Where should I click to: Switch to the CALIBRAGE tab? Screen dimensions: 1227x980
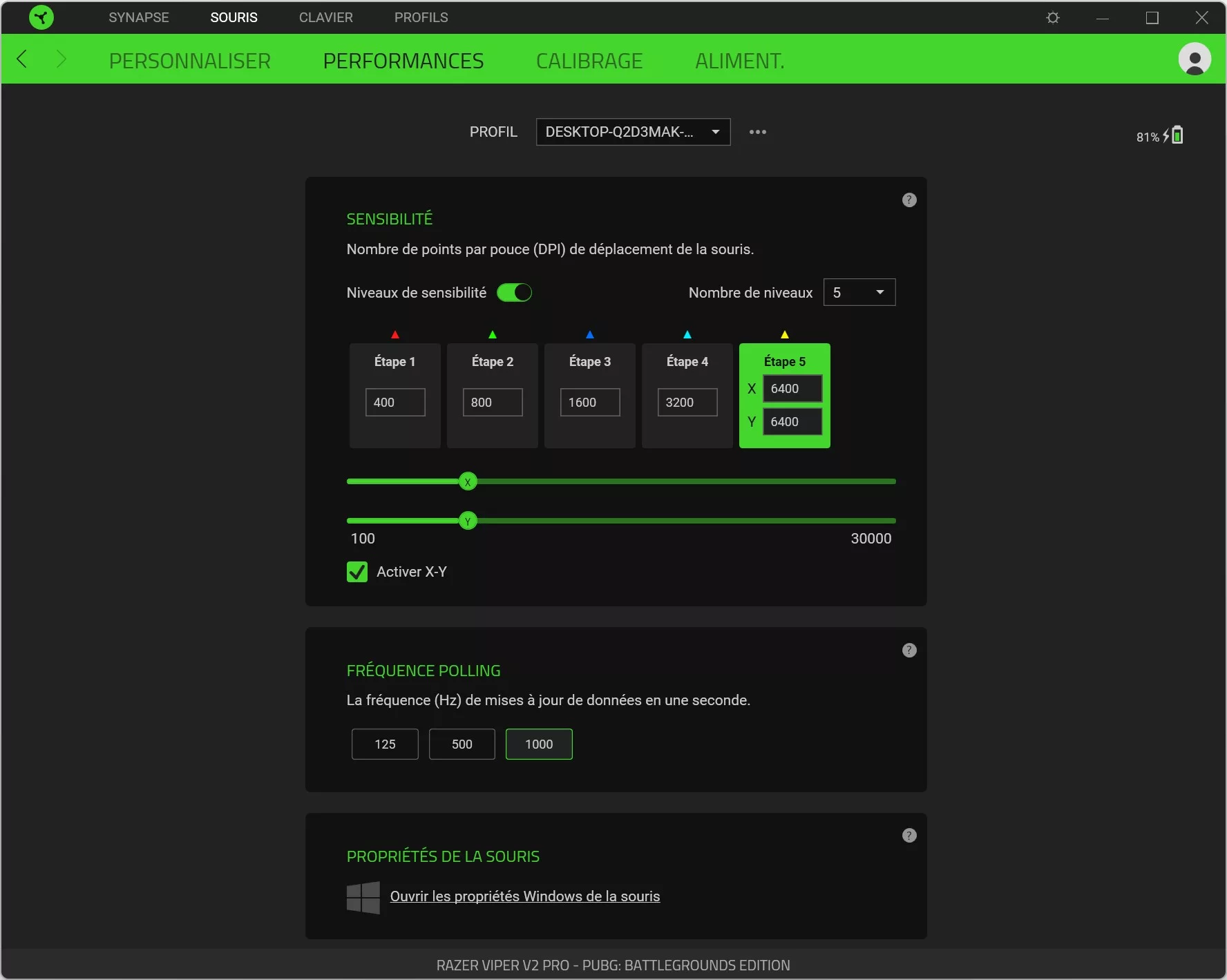pyautogui.click(x=589, y=60)
